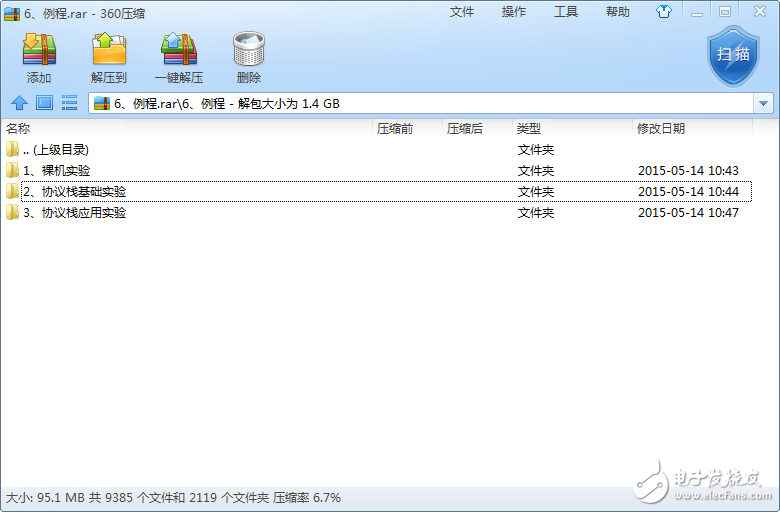This screenshot has height=512, width=780.
Task: Select the .. (上级目录) entry
Action: click(x=56, y=150)
